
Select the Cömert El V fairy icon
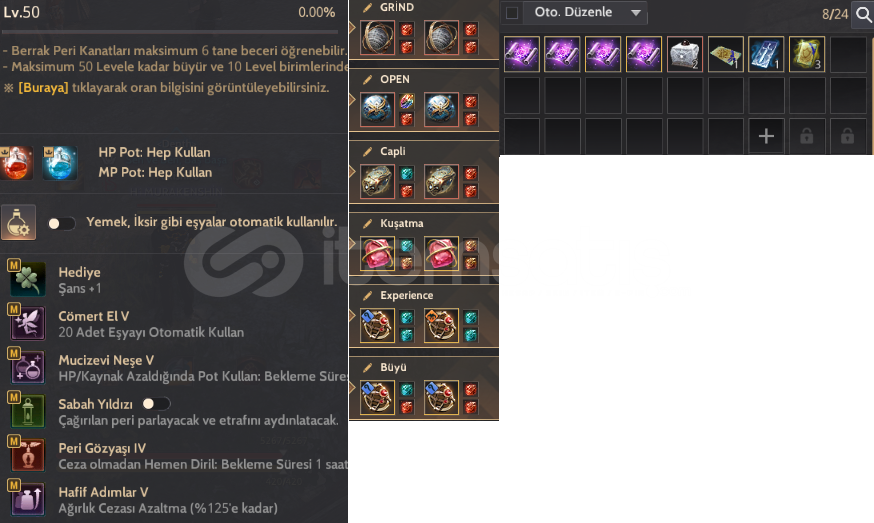[27, 323]
